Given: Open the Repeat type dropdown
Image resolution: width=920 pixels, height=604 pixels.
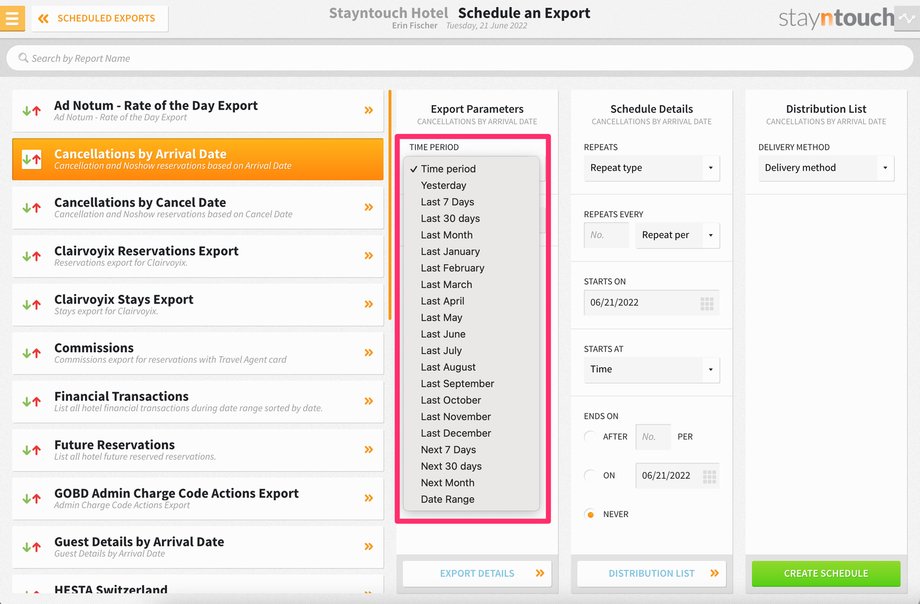Looking at the screenshot, I should [651, 168].
